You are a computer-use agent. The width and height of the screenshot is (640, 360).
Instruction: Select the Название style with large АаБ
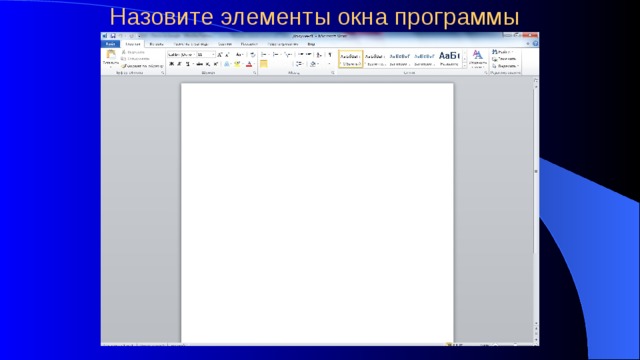[x=449, y=59]
